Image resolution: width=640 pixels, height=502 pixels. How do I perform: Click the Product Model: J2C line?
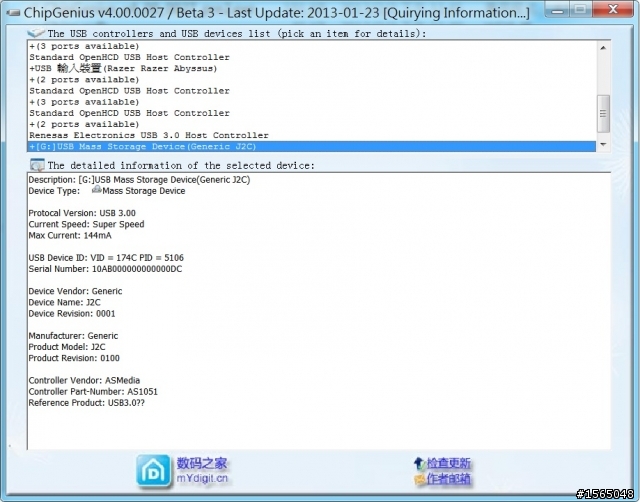pyautogui.click(x=67, y=347)
